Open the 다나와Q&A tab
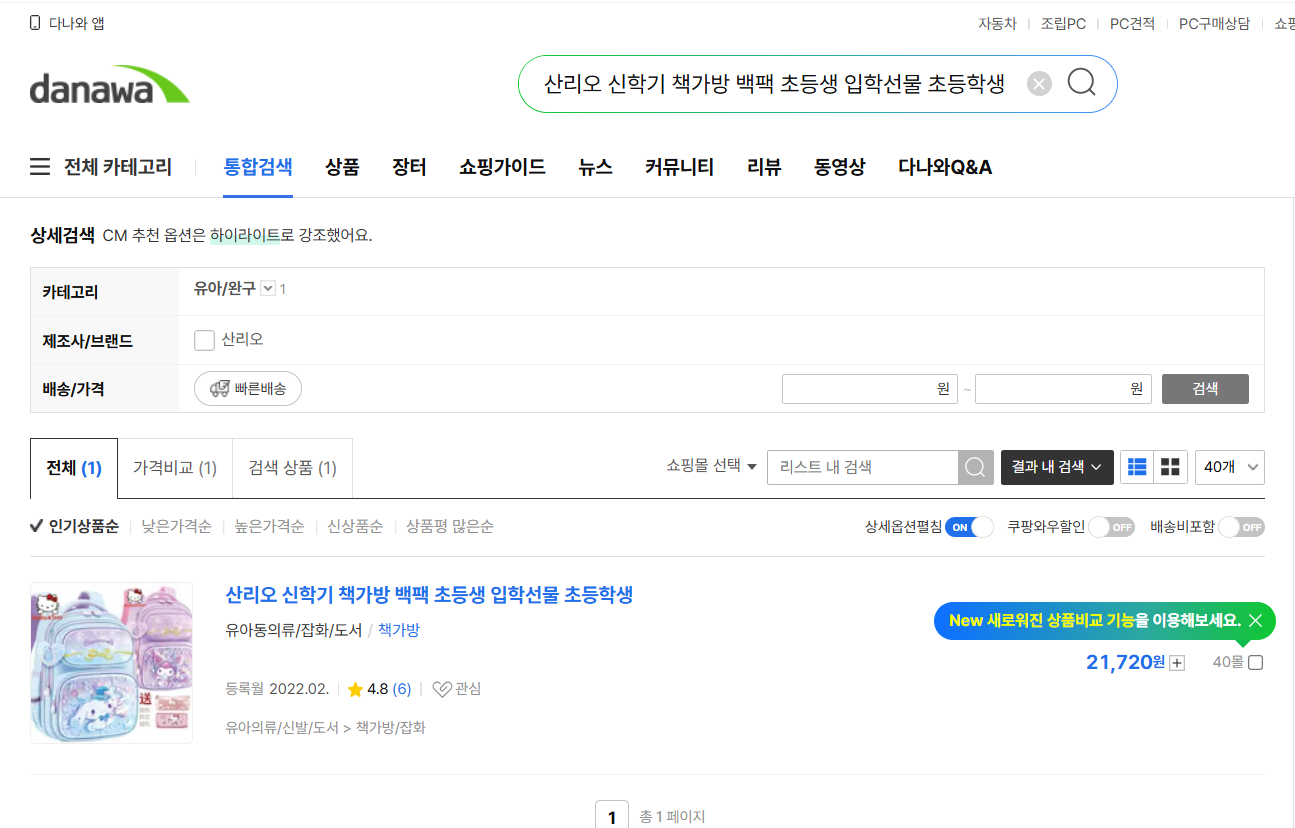1295x828 pixels. click(x=945, y=167)
